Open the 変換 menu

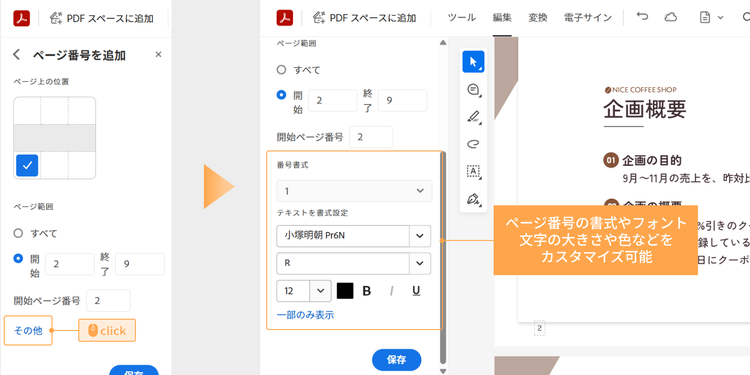tap(538, 18)
